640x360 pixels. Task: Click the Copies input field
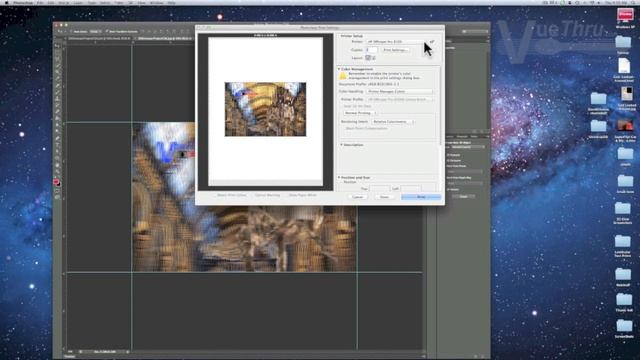pos(372,50)
